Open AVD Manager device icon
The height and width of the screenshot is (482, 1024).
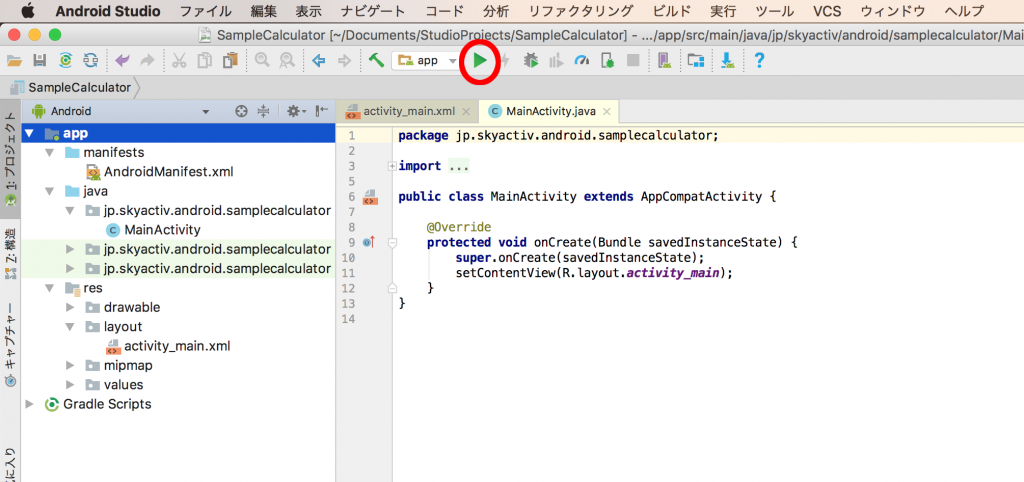pos(664,61)
